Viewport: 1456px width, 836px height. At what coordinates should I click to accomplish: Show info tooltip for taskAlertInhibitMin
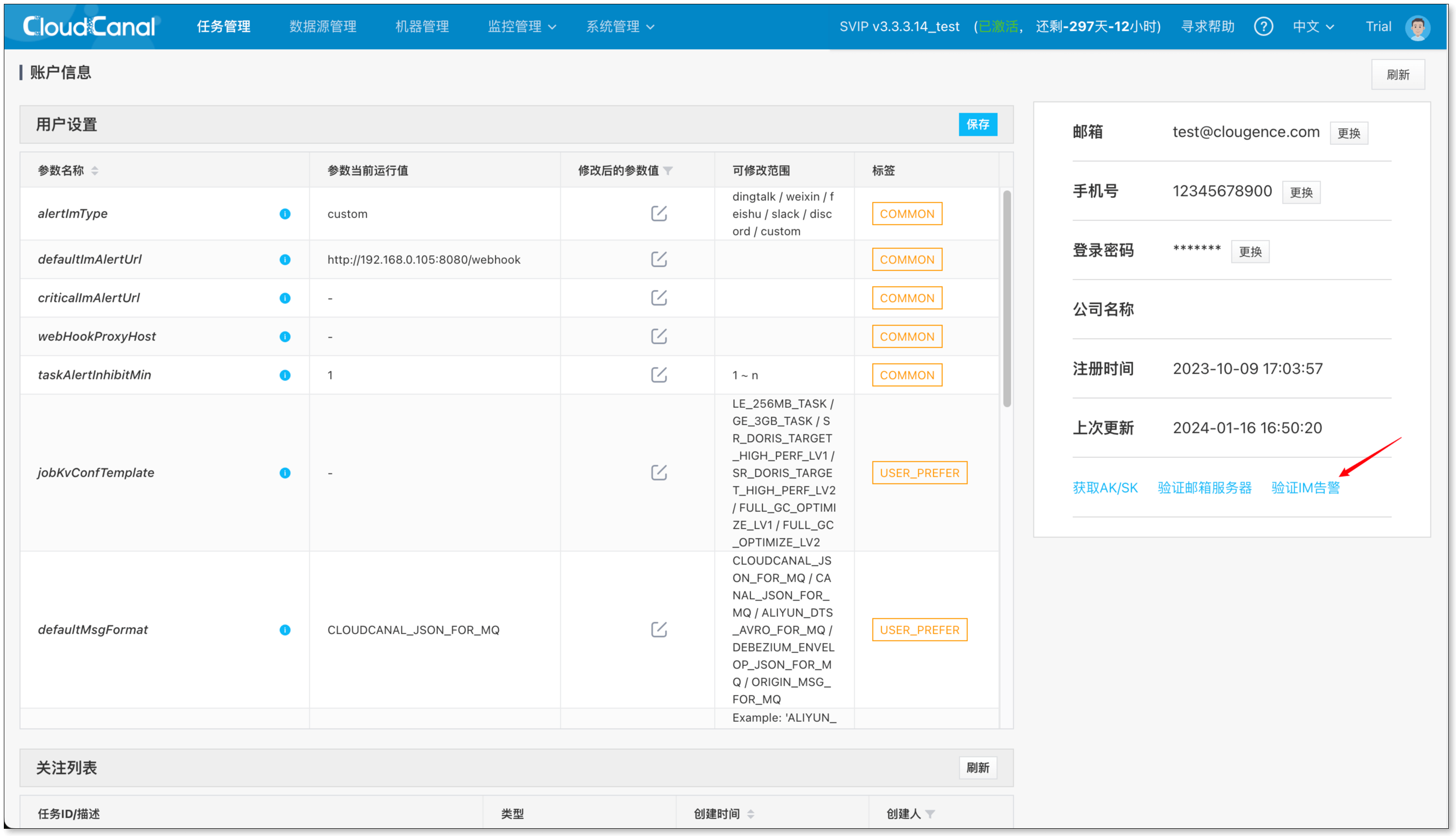click(285, 375)
